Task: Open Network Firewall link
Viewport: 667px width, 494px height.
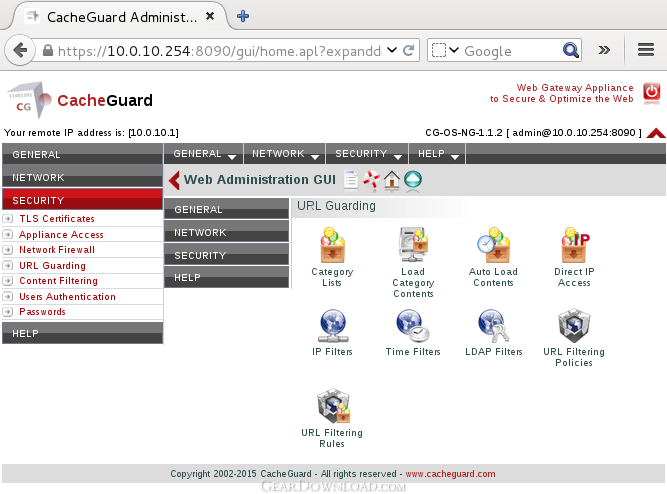Action: point(57,250)
